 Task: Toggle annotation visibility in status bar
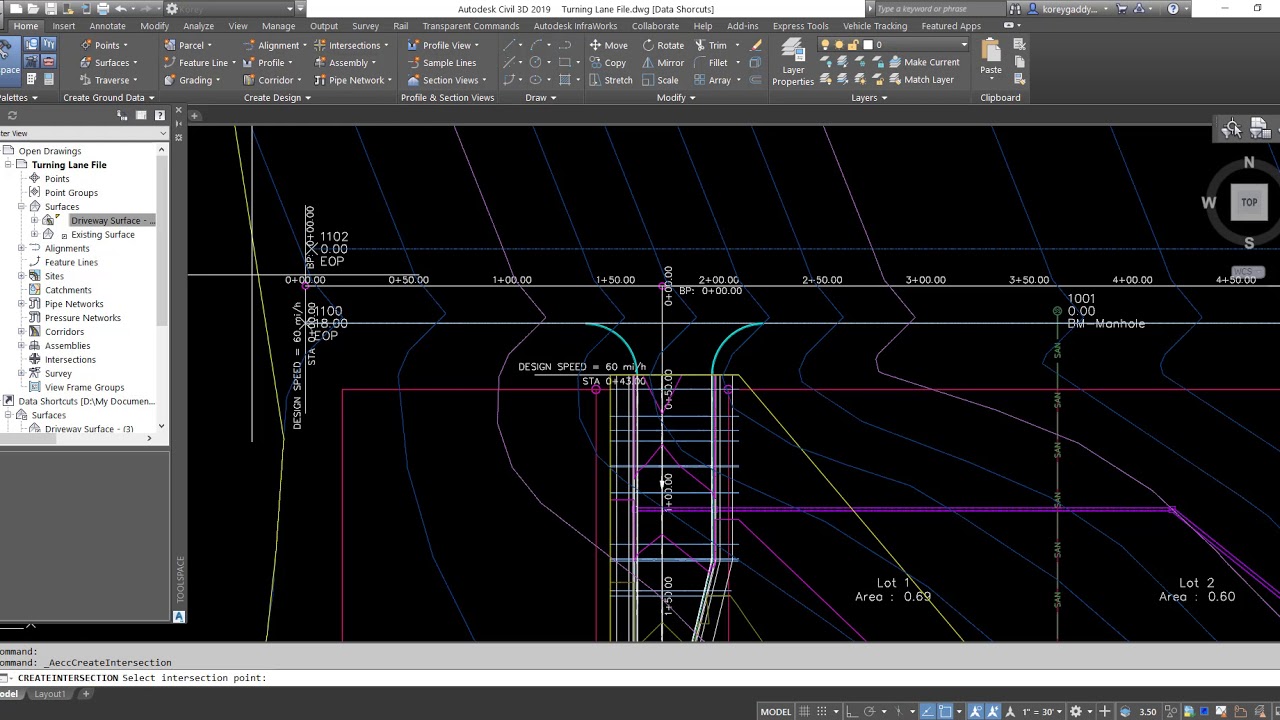pos(976,711)
